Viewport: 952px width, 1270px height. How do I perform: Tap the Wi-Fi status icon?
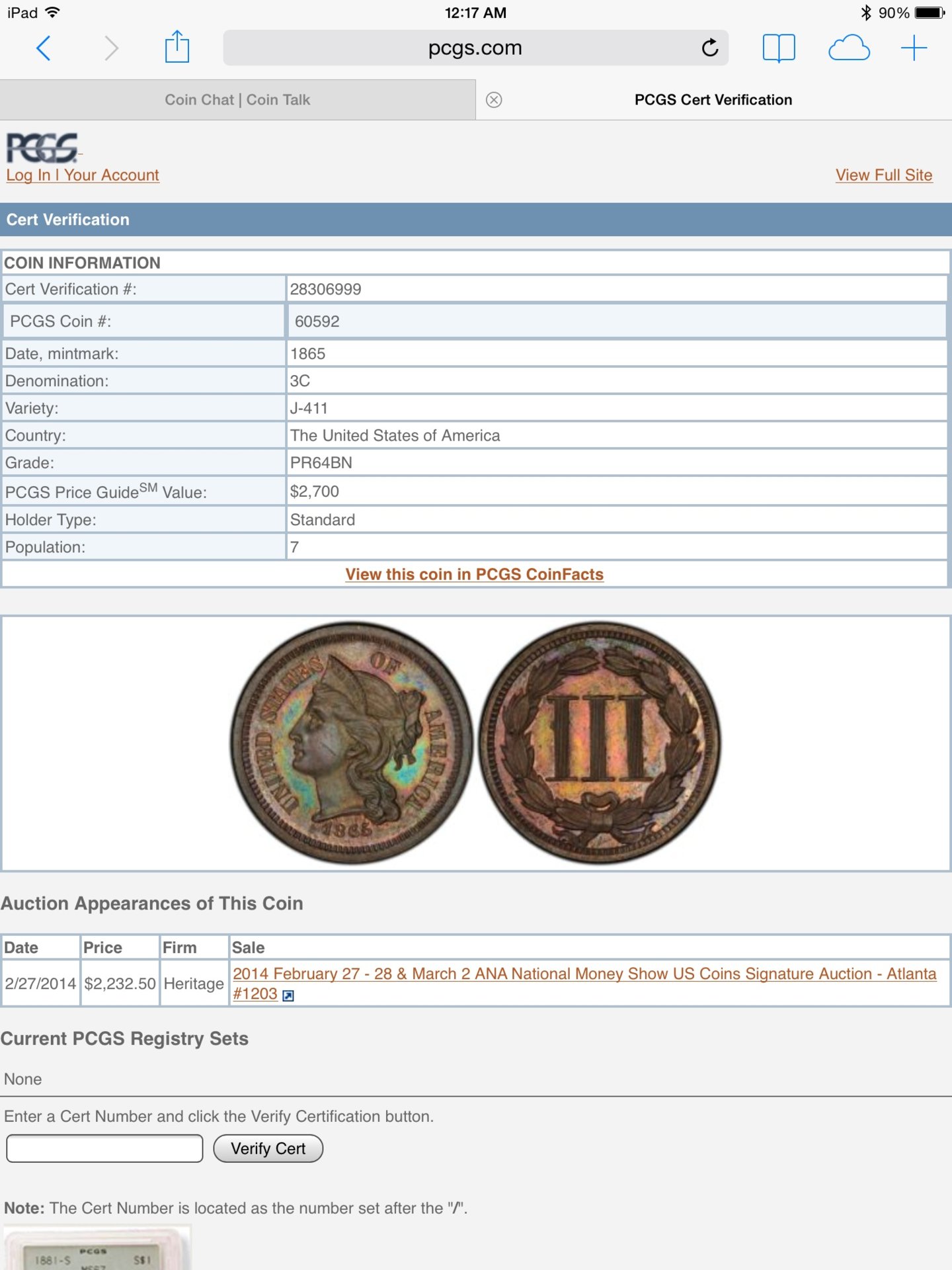click(53, 12)
